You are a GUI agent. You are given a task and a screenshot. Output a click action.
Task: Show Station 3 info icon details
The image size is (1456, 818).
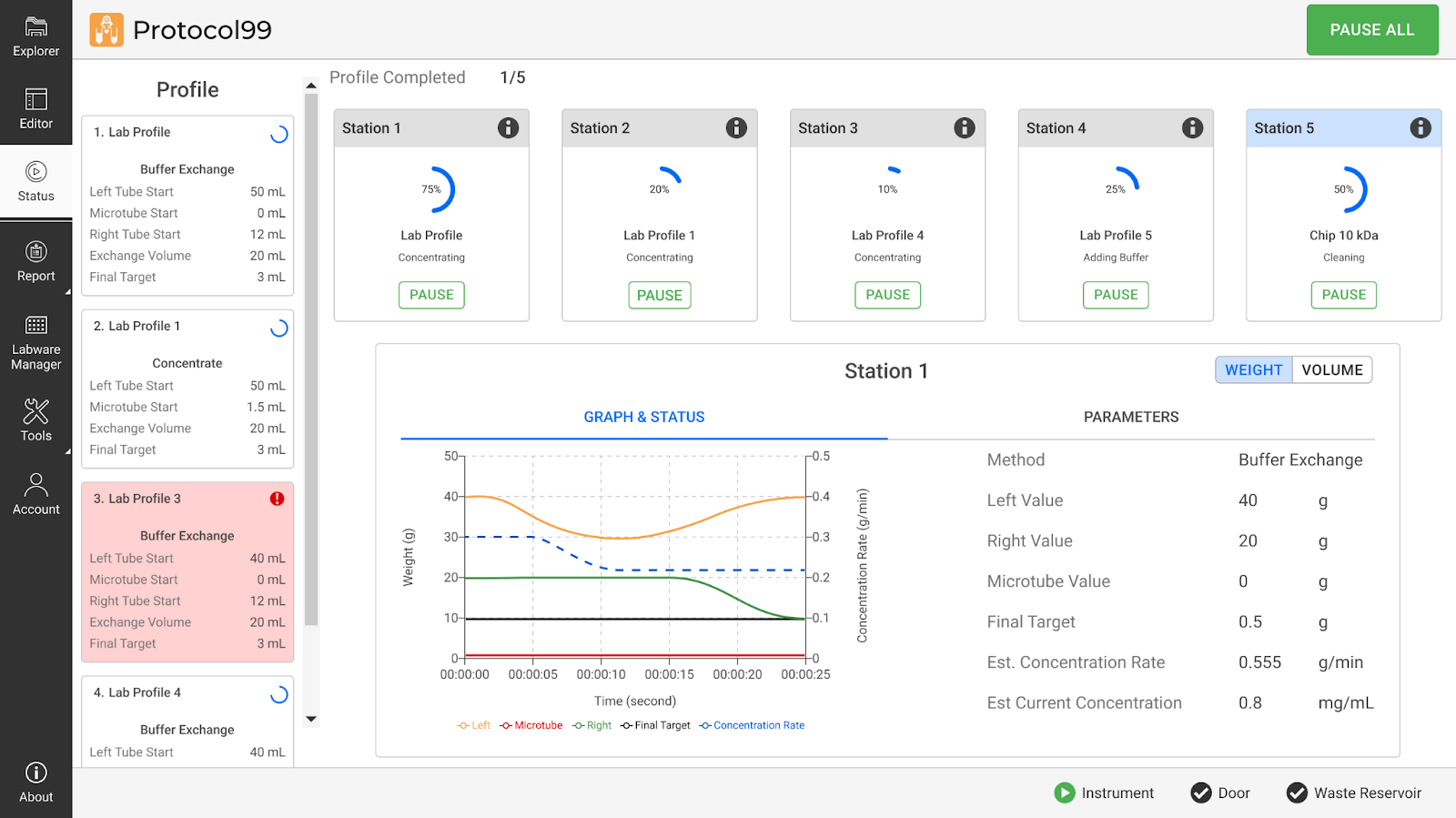[964, 128]
